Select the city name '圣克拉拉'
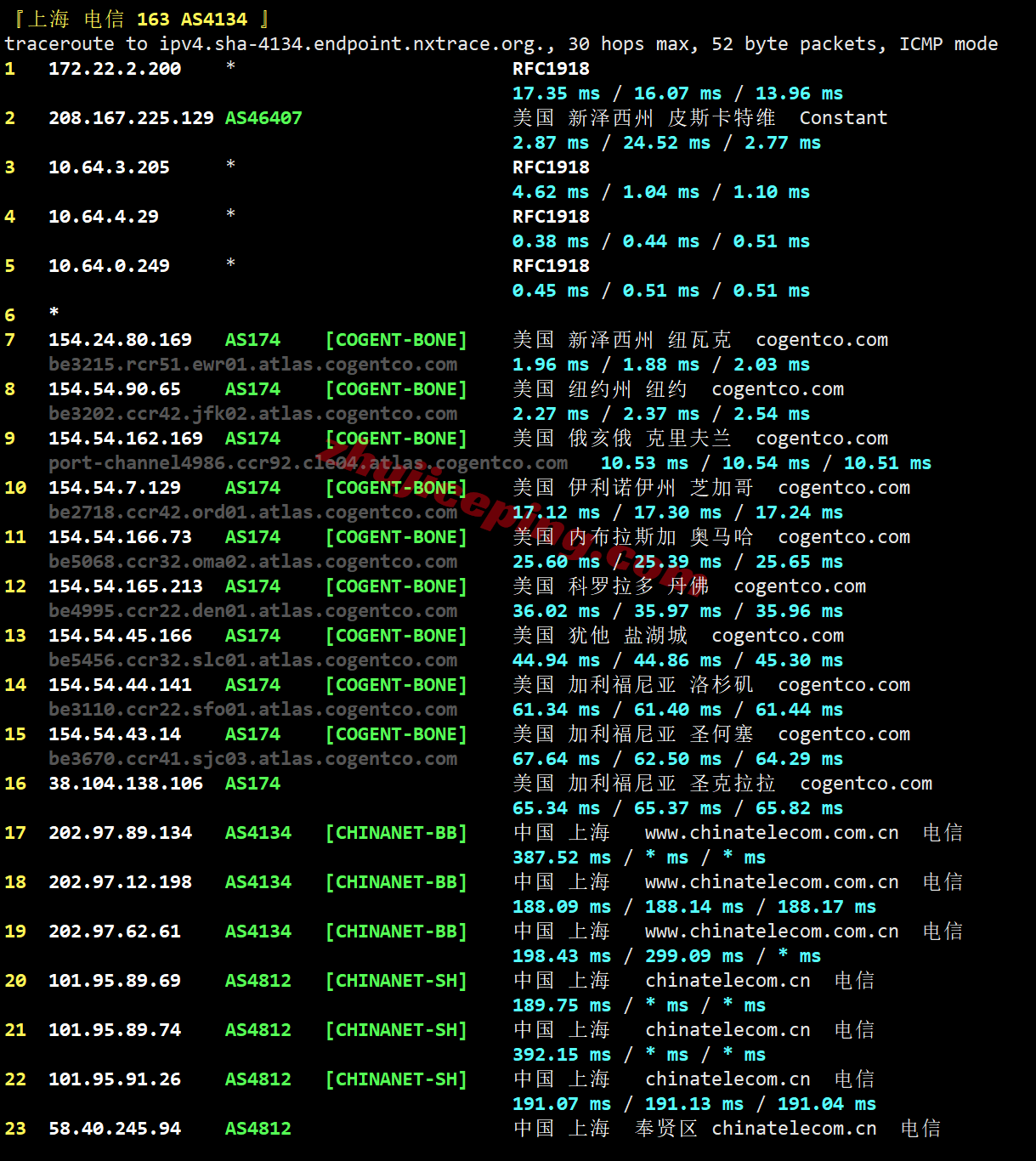The image size is (1036, 1161). 733,784
